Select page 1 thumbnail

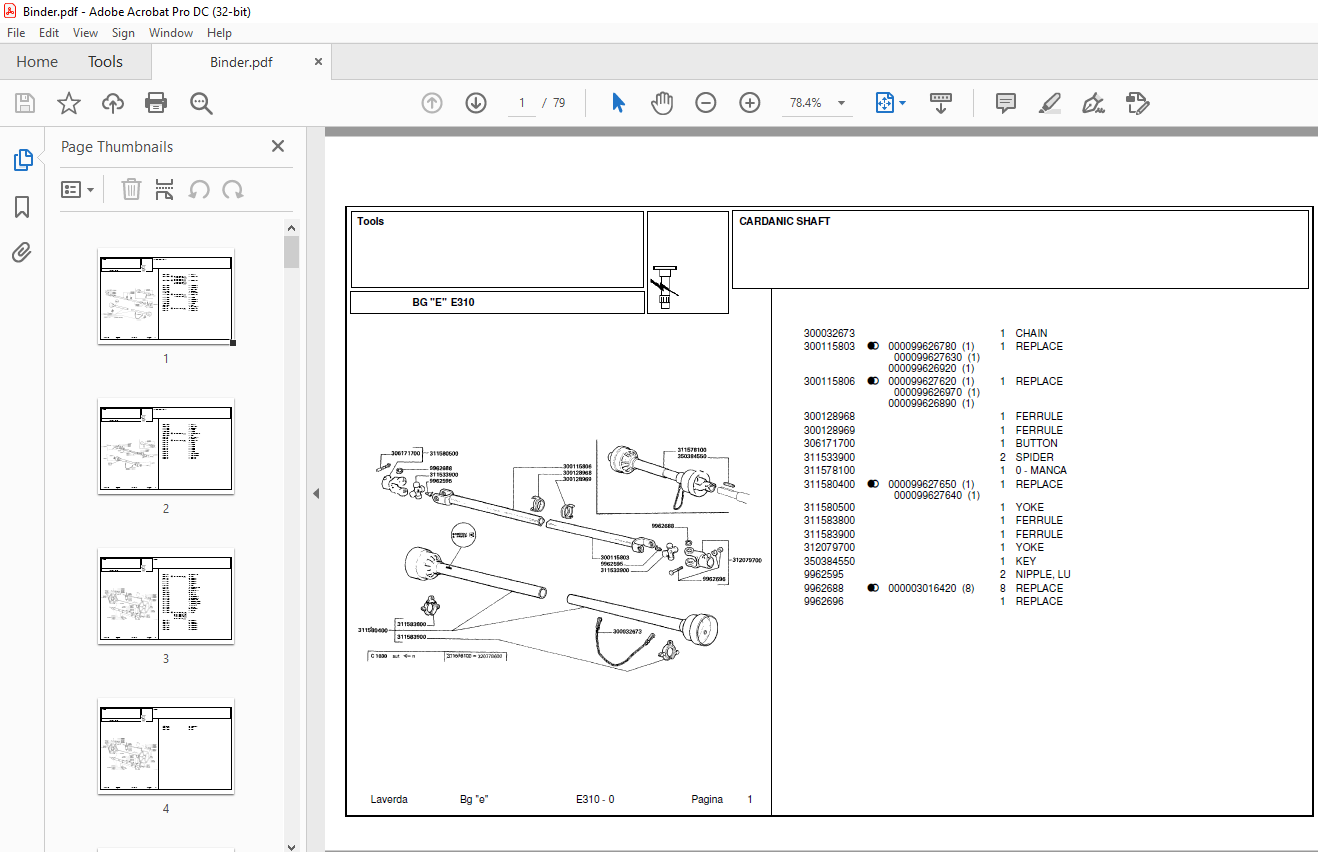[166, 297]
